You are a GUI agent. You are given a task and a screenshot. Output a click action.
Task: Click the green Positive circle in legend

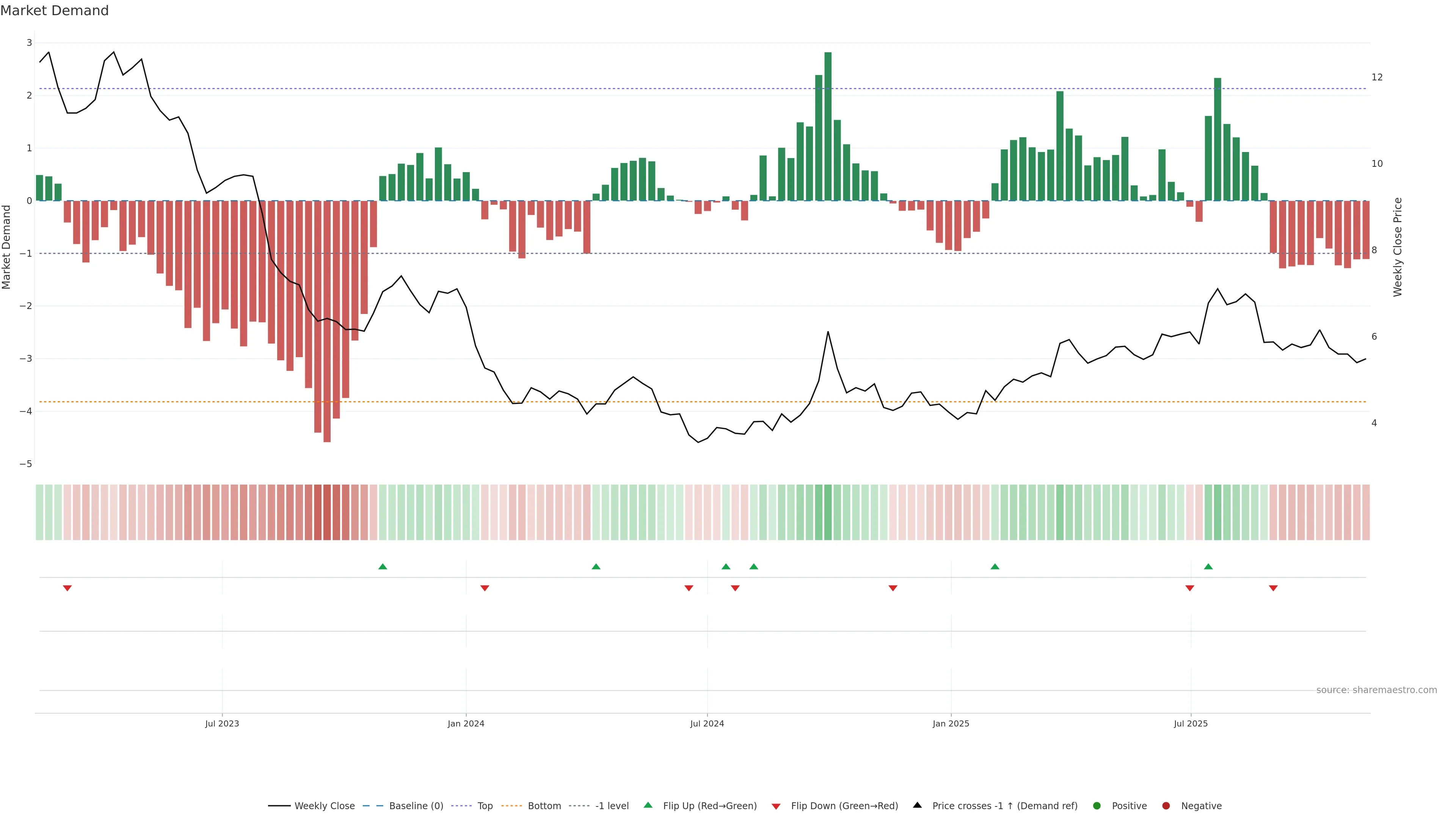point(1097,805)
